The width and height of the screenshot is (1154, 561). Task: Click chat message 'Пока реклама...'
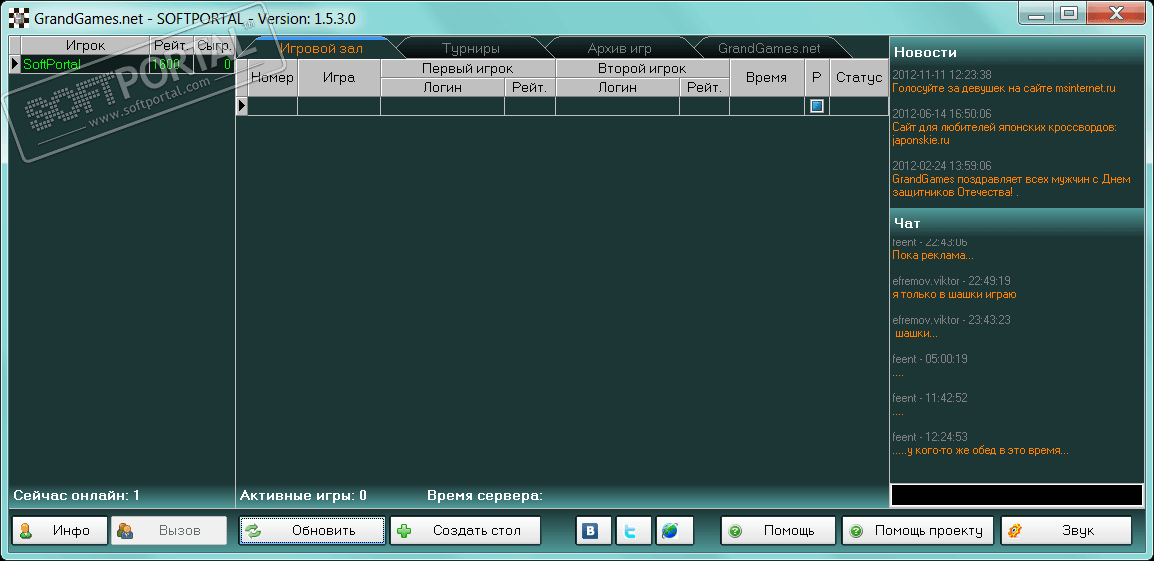click(x=932, y=255)
